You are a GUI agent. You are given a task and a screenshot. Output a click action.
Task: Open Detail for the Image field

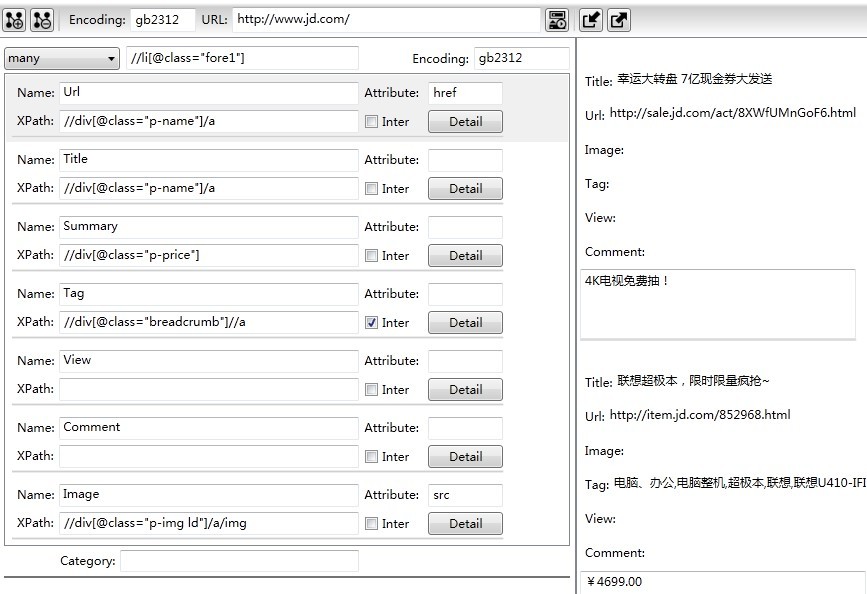466,523
